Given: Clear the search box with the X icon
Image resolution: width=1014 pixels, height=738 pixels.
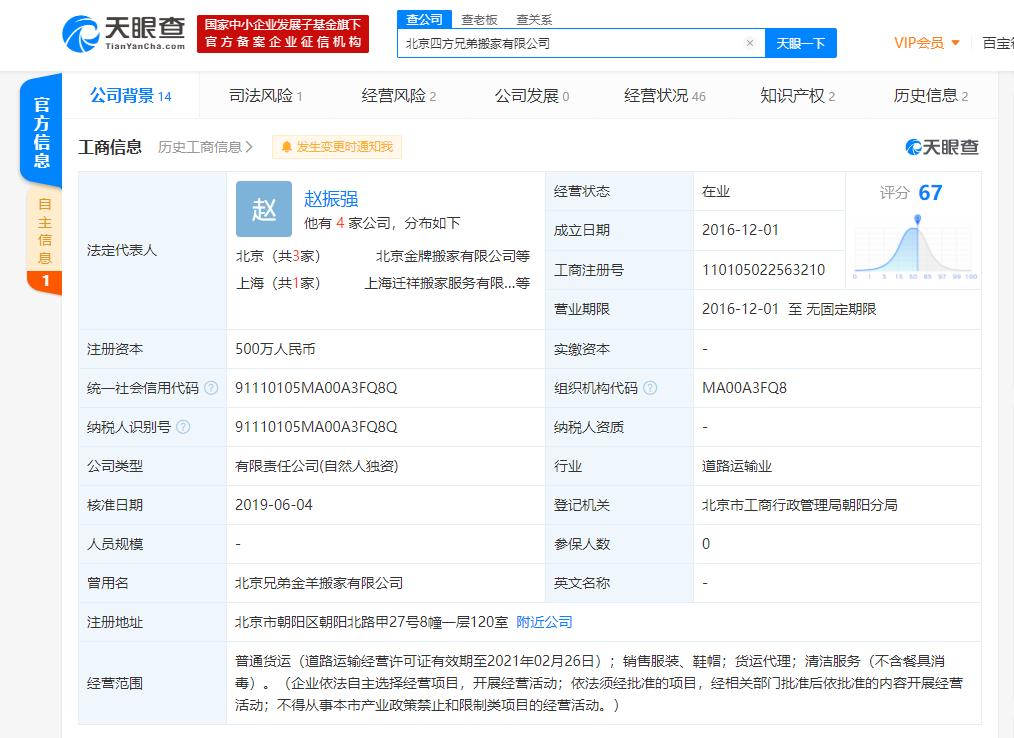Looking at the screenshot, I should [750, 43].
